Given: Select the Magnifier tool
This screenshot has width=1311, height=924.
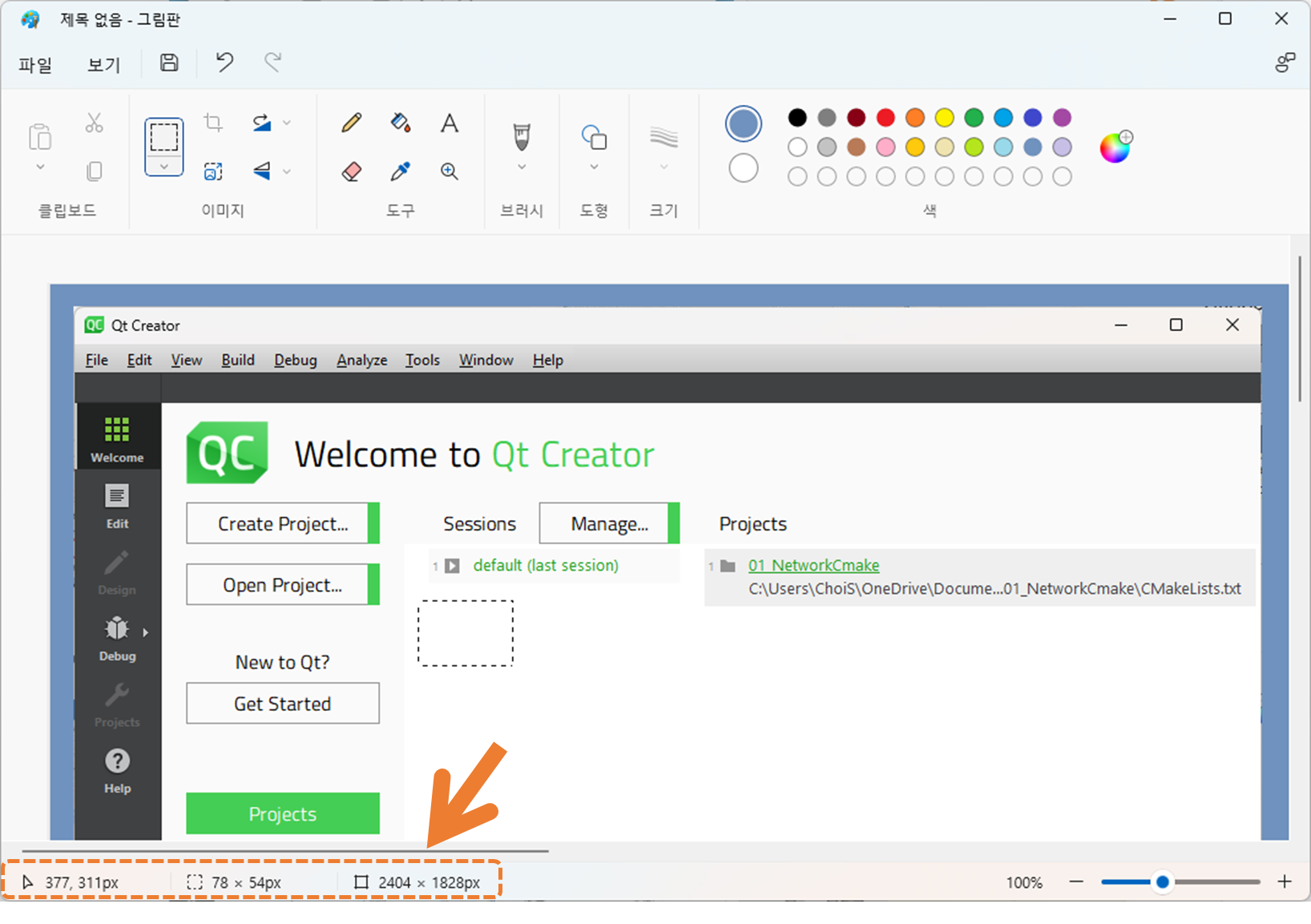Looking at the screenshot, I should click(450, 171).
